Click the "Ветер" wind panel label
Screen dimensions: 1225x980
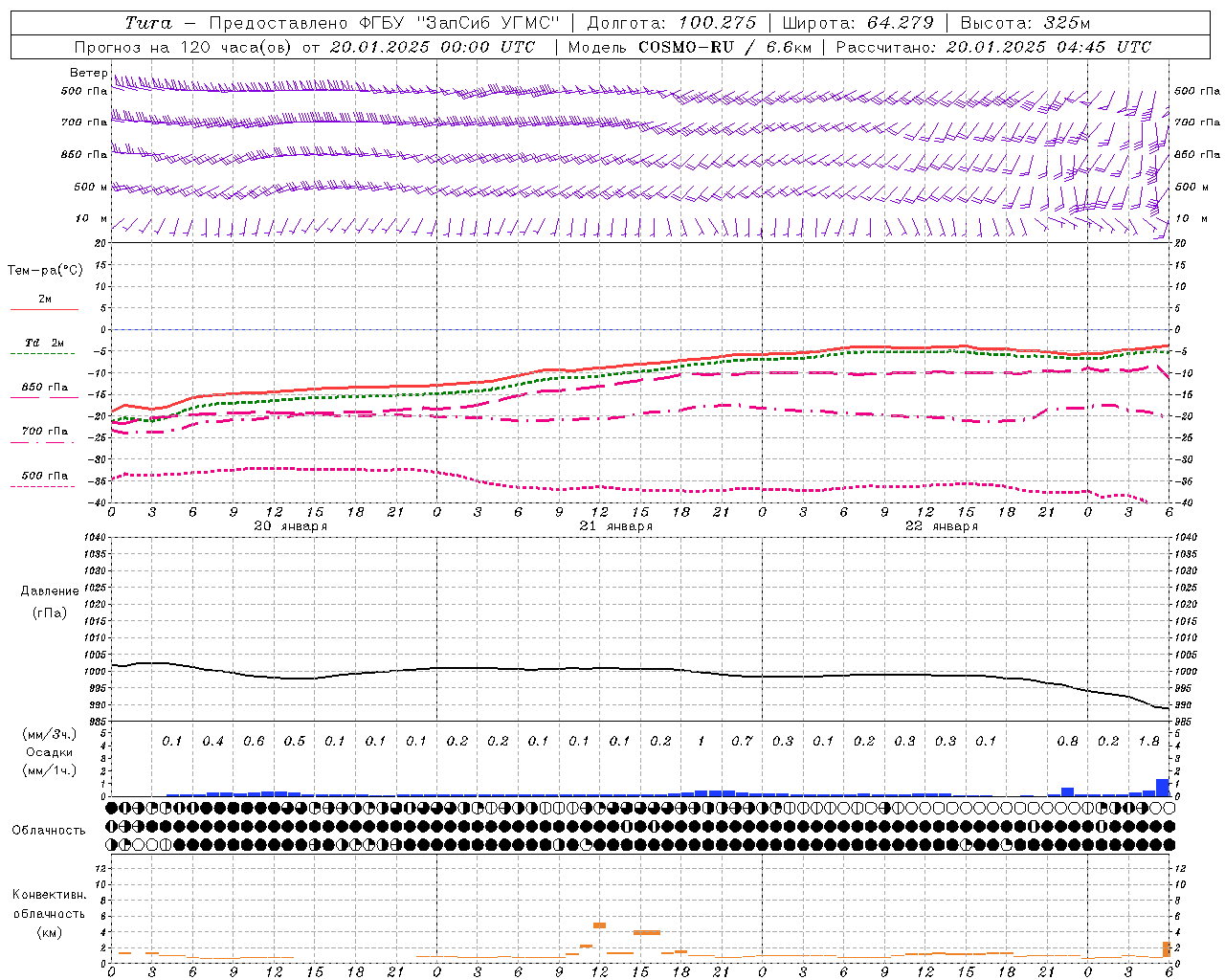88,73
